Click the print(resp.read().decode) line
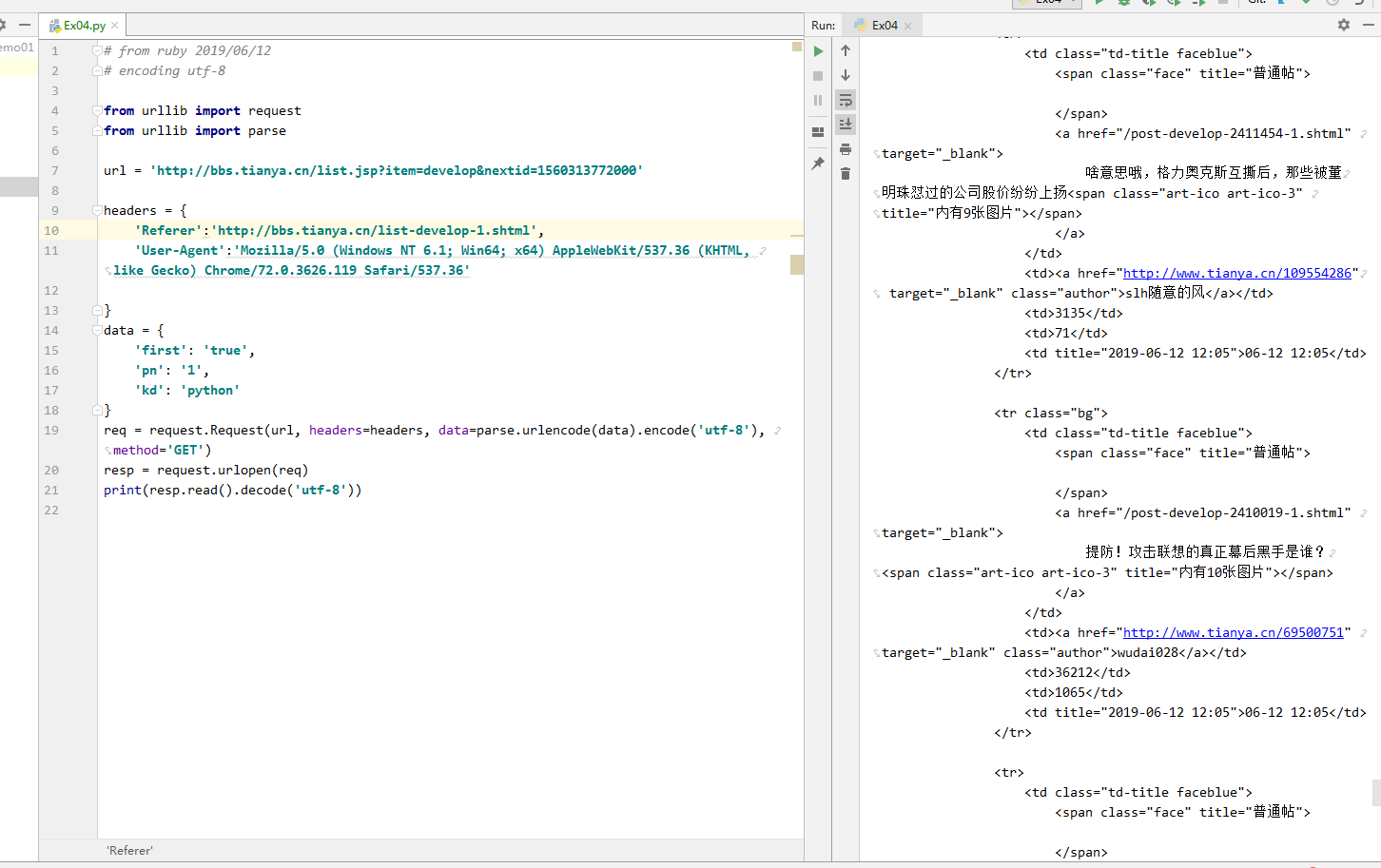The image size is (1381, 868). tap(233, 490)
